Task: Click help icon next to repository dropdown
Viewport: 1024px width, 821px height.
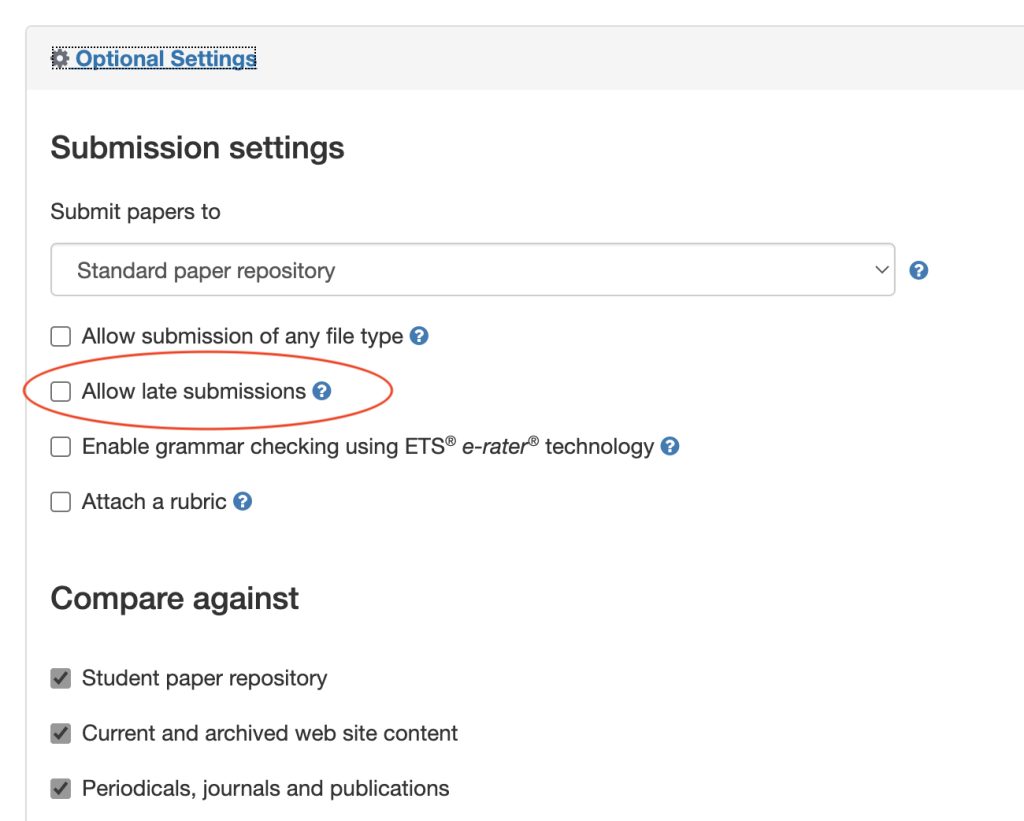Action: [919, 270]
